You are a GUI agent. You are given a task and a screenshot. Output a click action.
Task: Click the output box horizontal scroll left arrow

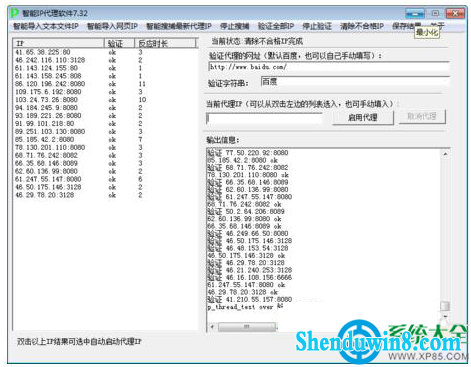point(212,327)
